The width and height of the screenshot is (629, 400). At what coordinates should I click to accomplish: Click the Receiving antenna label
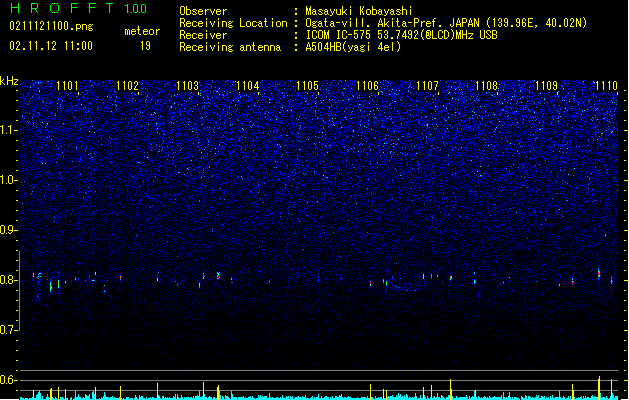tap(230, 47)
